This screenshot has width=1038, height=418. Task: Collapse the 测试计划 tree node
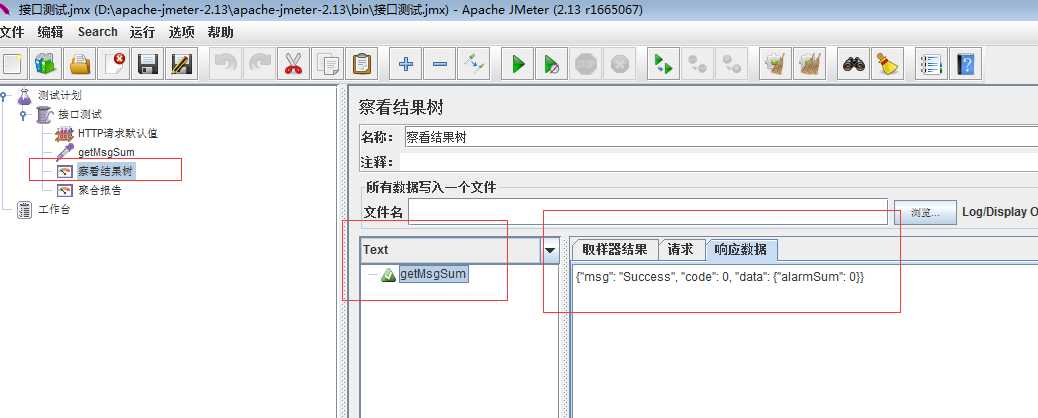point(5,96)
